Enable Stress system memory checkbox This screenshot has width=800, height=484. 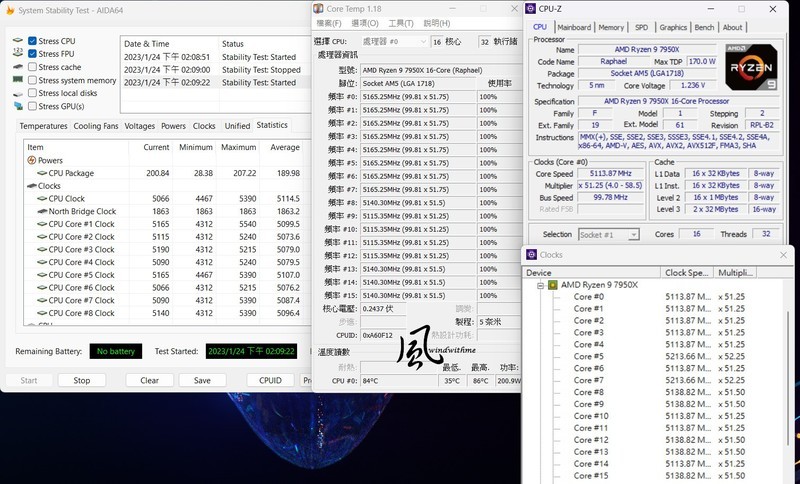(32, 80)
